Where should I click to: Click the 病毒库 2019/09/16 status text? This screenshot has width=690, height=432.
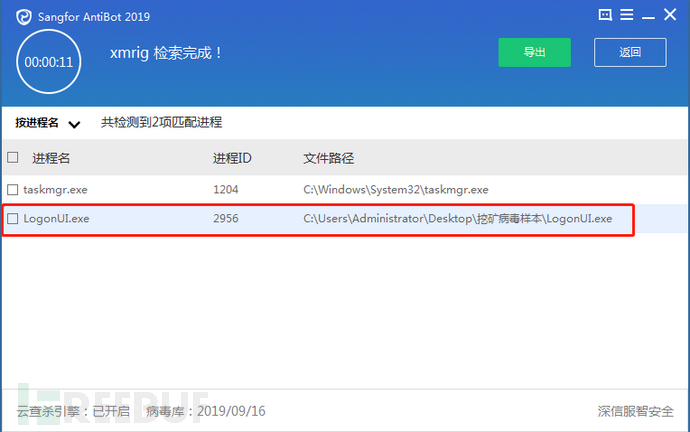(206, 411)
